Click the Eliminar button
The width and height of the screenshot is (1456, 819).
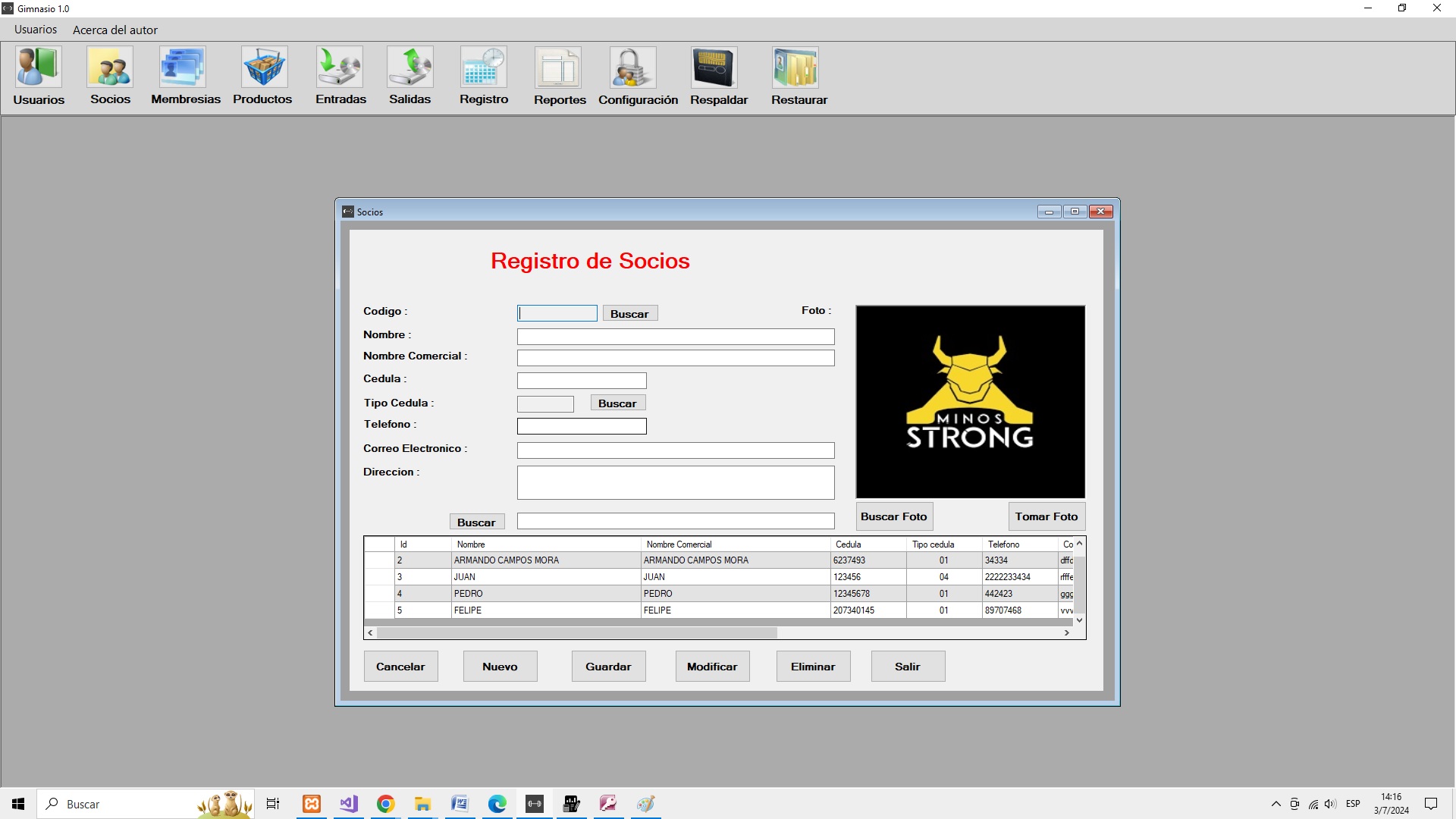click(x=813, y=667)
